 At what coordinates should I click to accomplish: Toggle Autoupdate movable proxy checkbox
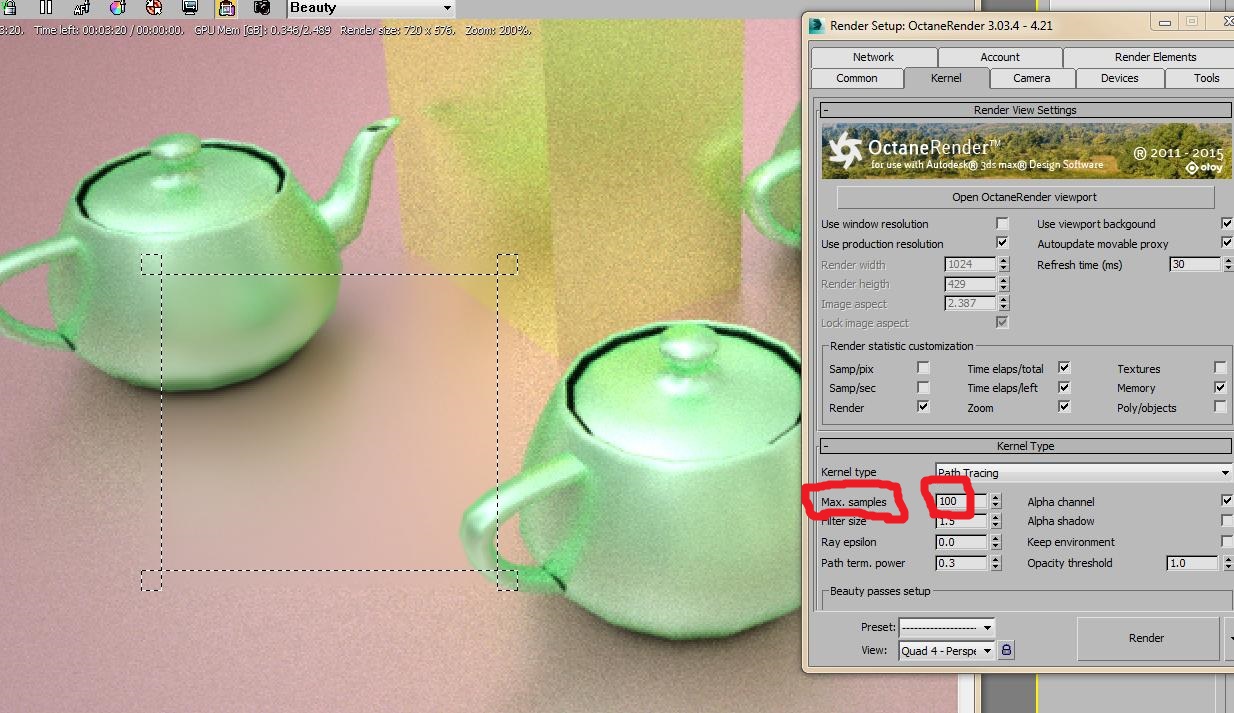pos(1227,243)
